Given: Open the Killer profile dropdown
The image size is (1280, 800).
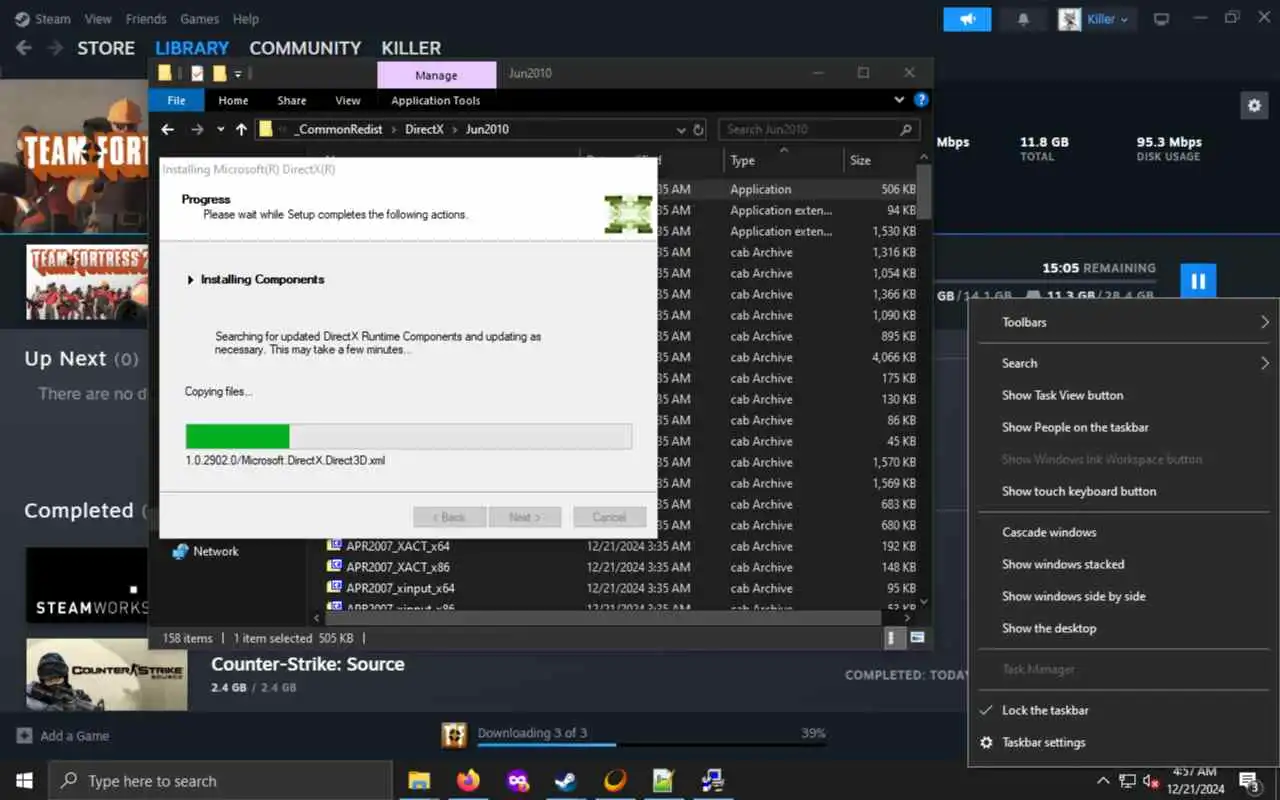Looking at the screenshot, I should pos(1095,19).
